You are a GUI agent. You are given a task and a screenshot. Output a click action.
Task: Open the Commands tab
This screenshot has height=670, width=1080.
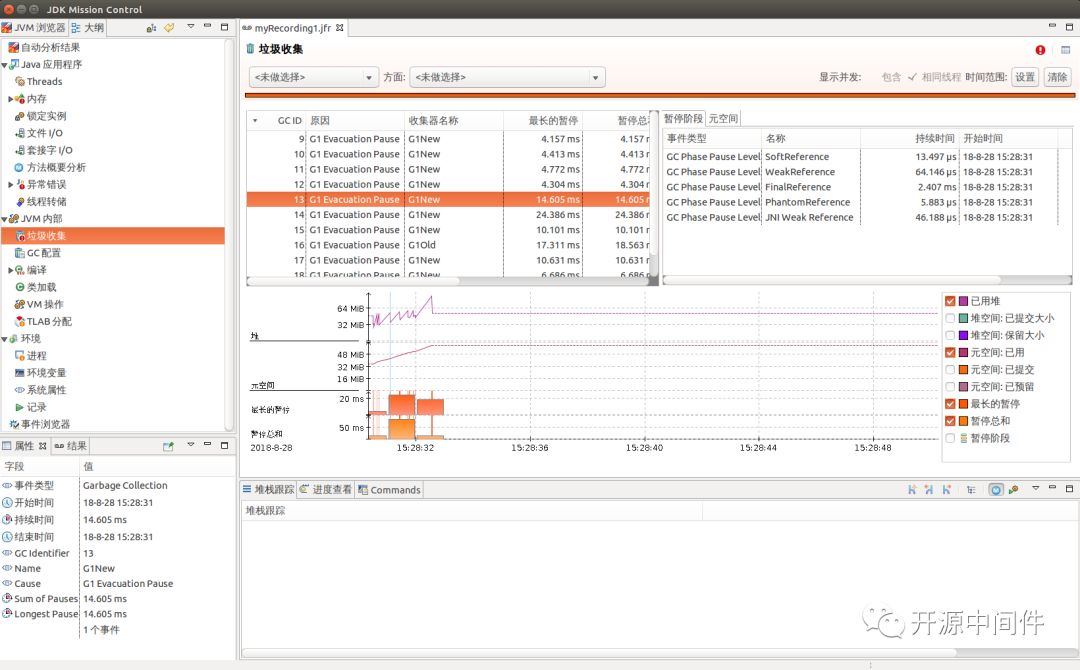(x=389, y=490)
